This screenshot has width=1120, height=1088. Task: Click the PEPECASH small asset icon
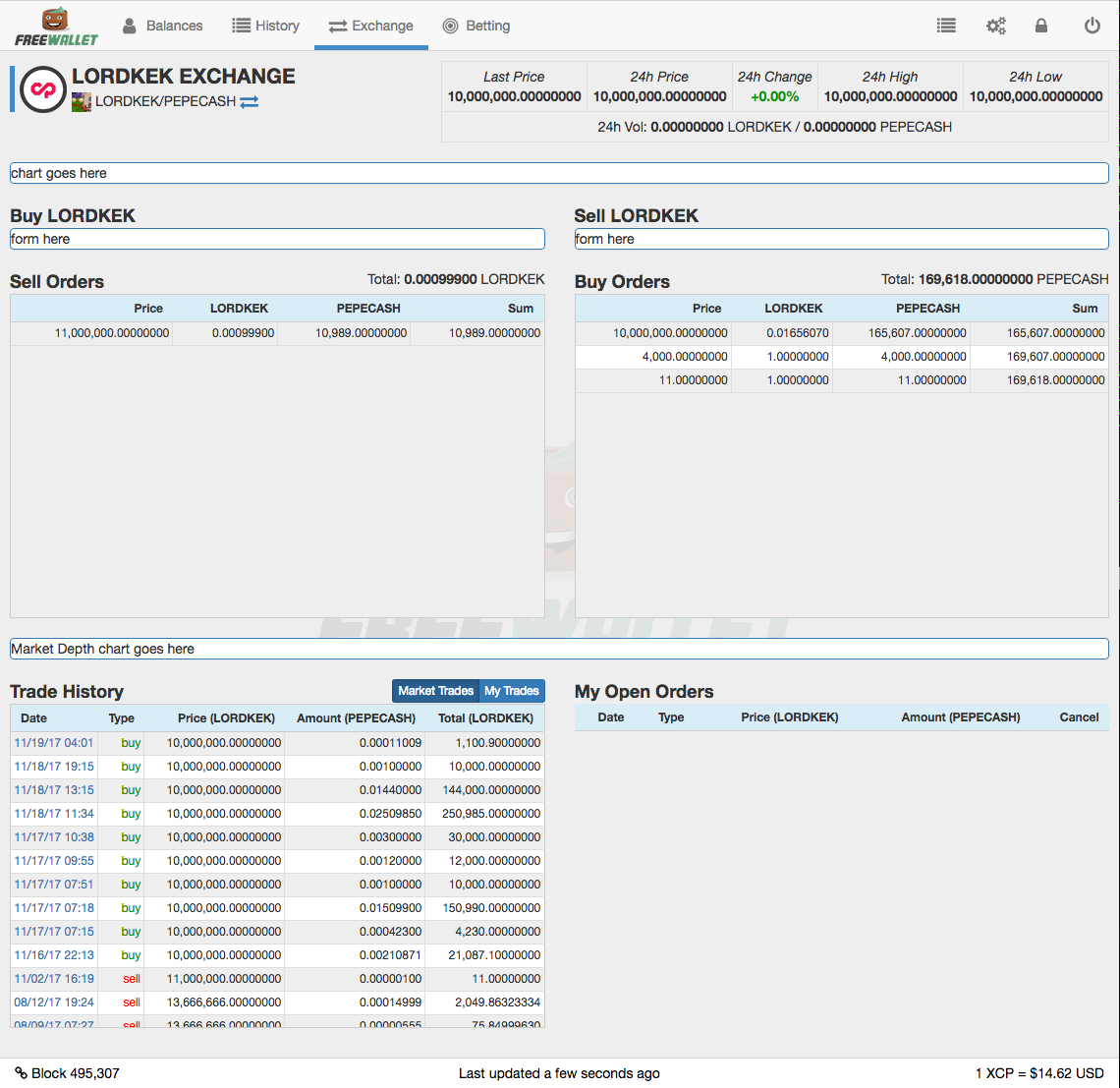(82, 102)
